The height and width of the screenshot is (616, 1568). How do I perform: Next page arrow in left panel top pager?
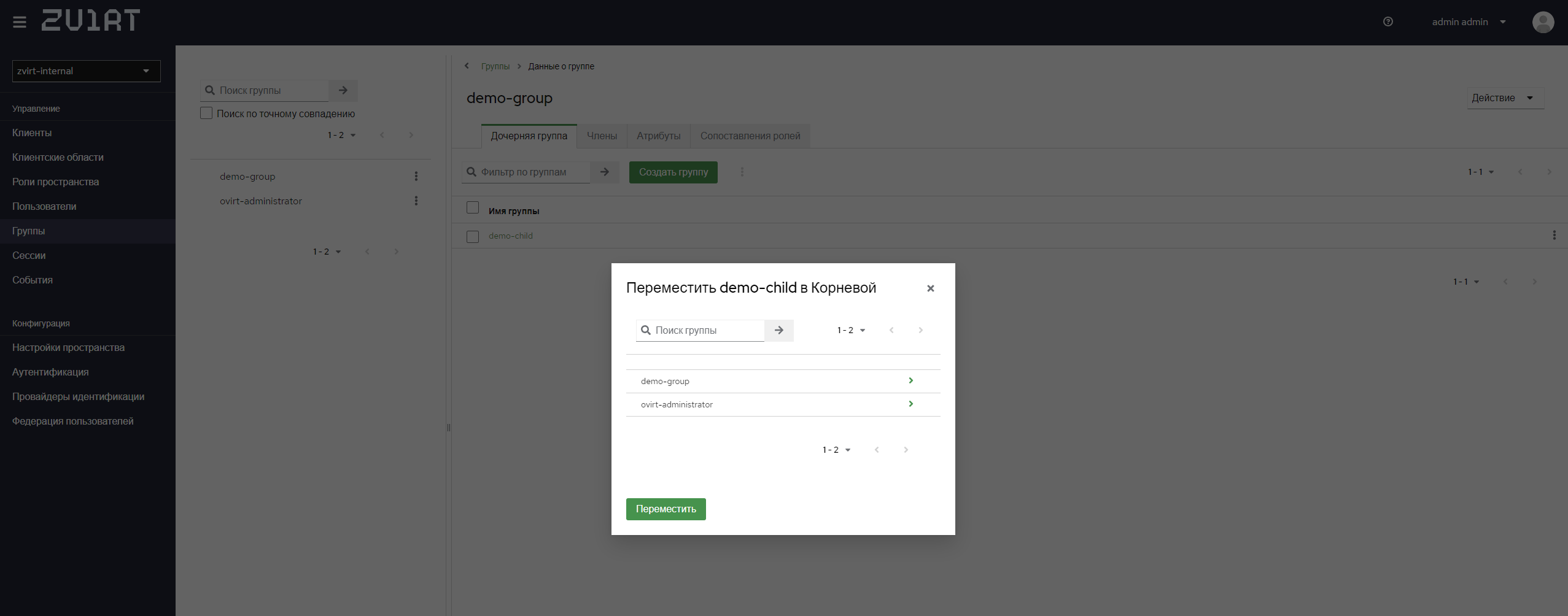pos(411,135)
